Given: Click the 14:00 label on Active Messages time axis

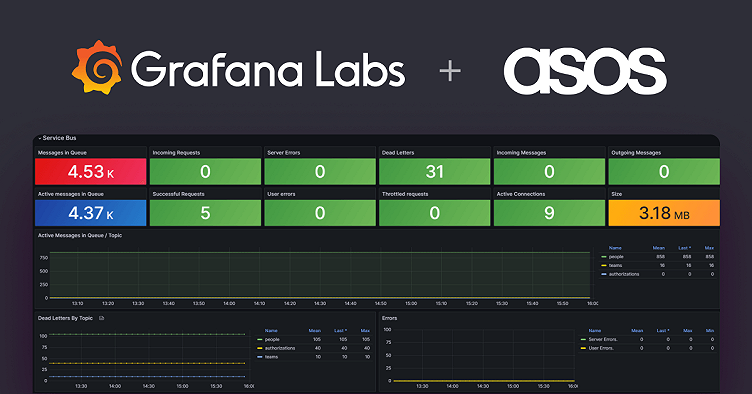Looking at the screenshot, I should [229, 303].
